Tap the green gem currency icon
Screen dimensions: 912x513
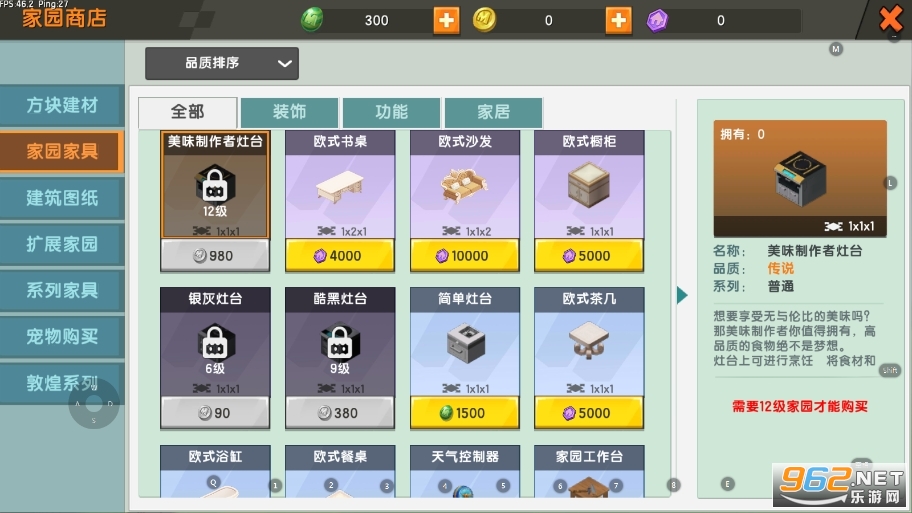312,20
